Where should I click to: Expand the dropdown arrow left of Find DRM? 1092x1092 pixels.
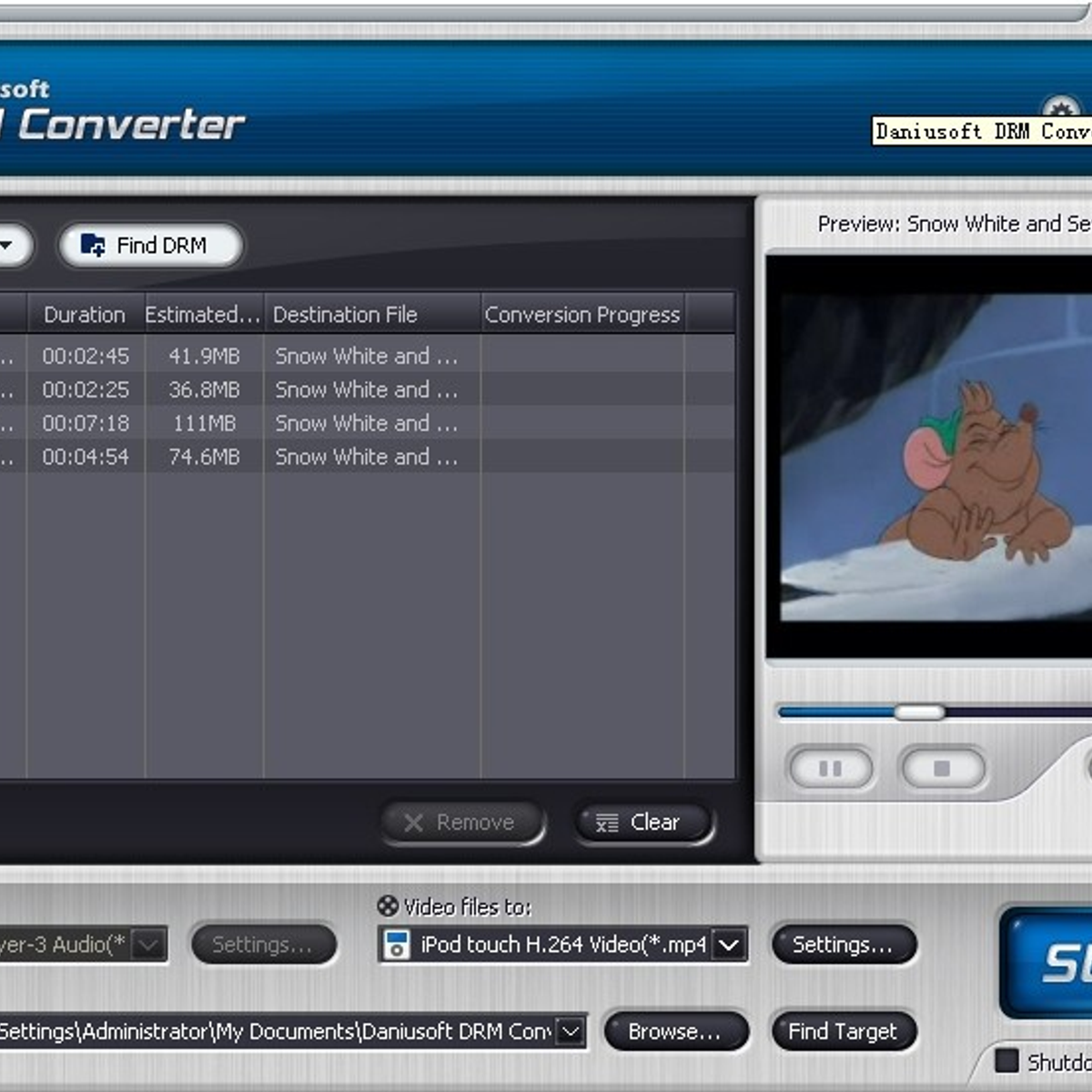(9, 246)
